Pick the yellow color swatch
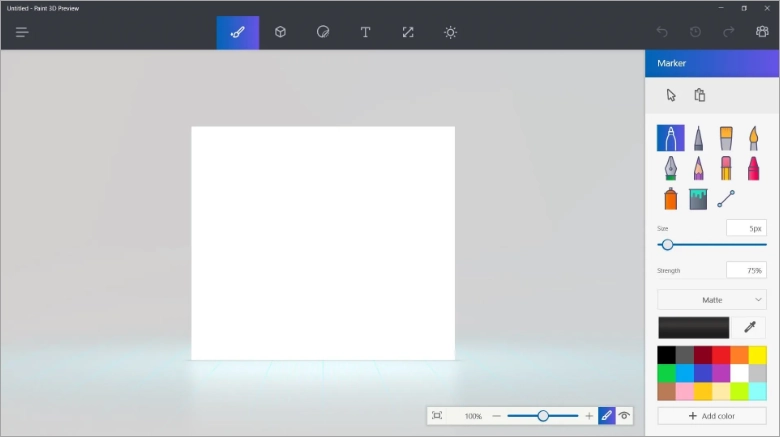 [758, 355]
